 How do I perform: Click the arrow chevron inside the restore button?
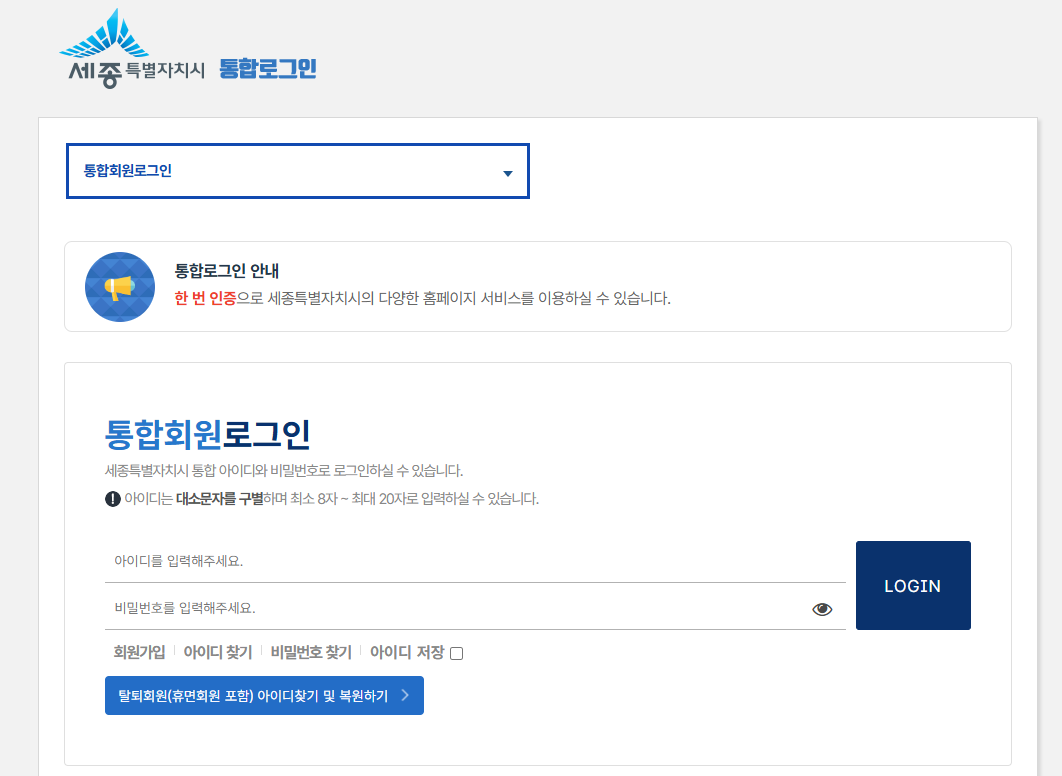pyautogui.click(x=405, y=695)
